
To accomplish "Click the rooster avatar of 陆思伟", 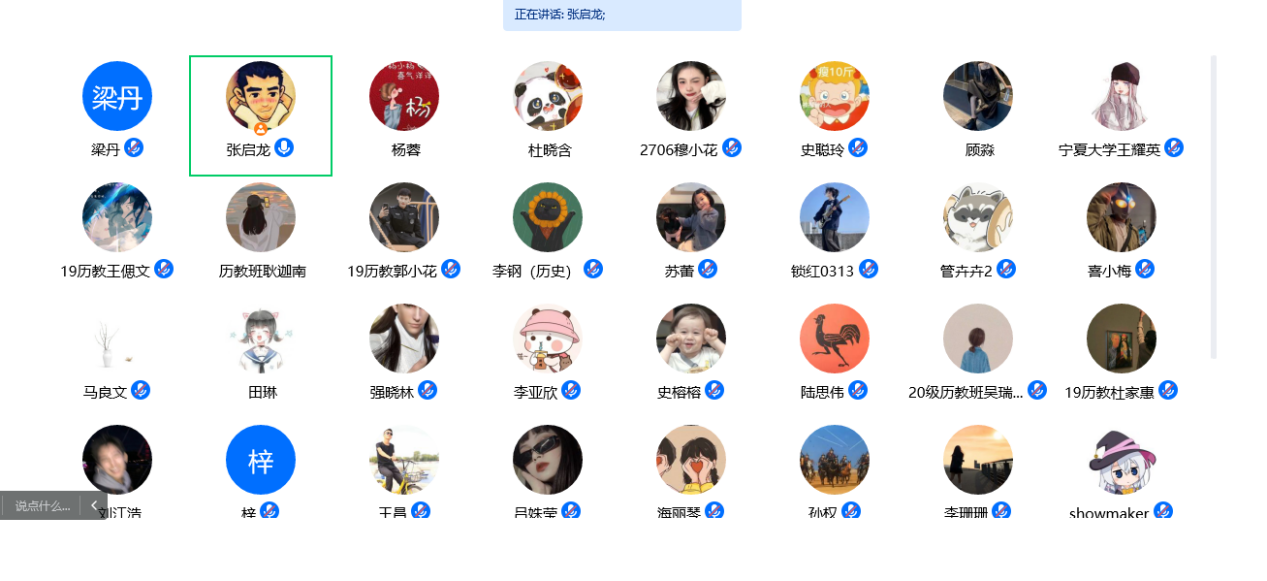I will pyautogui.click(x=835, y=339).
